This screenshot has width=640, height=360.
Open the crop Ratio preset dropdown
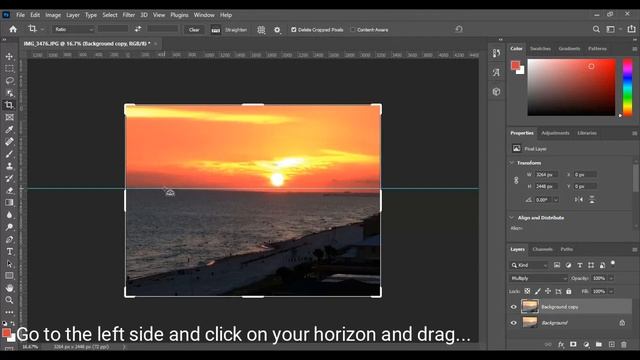[x=73, y=29]
